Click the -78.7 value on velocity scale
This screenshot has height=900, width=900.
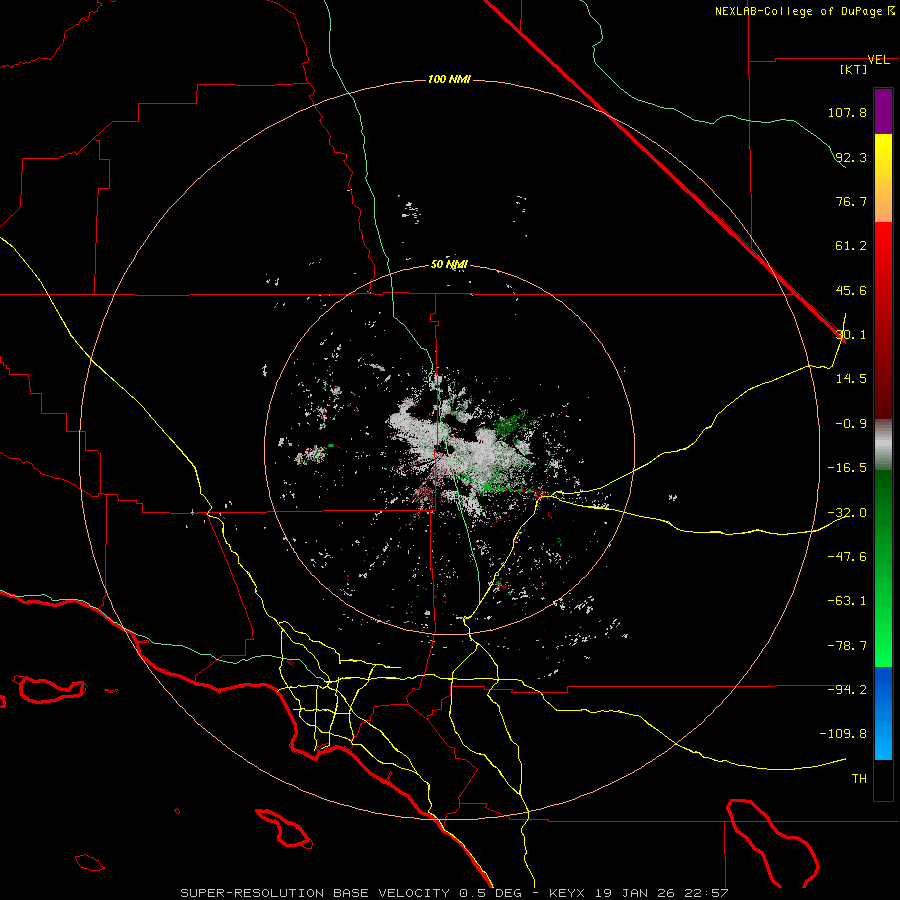[x=847, y=646]
